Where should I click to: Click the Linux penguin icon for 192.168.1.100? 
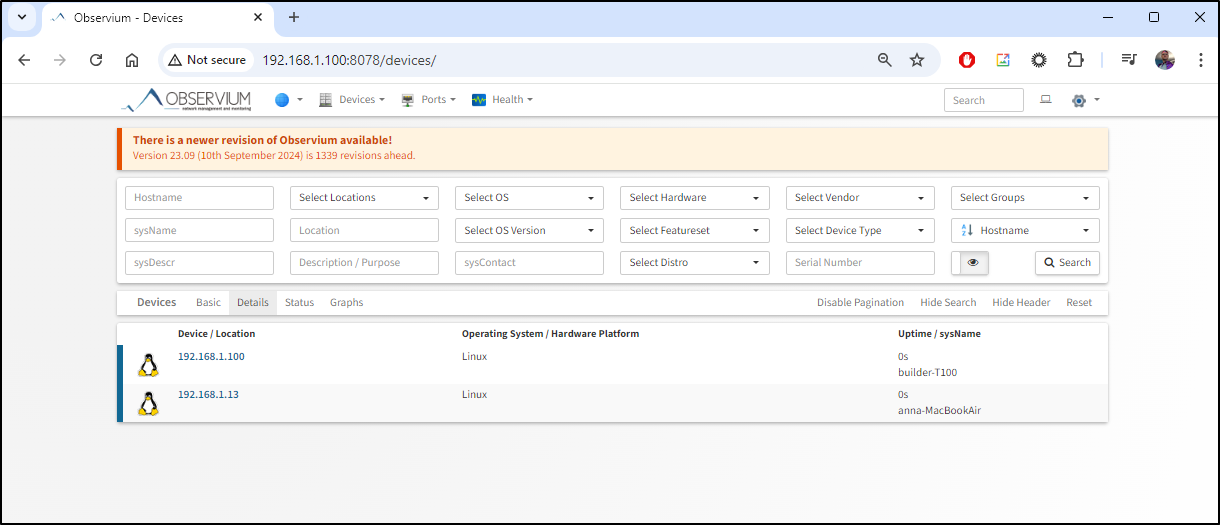tap(148, 364)
